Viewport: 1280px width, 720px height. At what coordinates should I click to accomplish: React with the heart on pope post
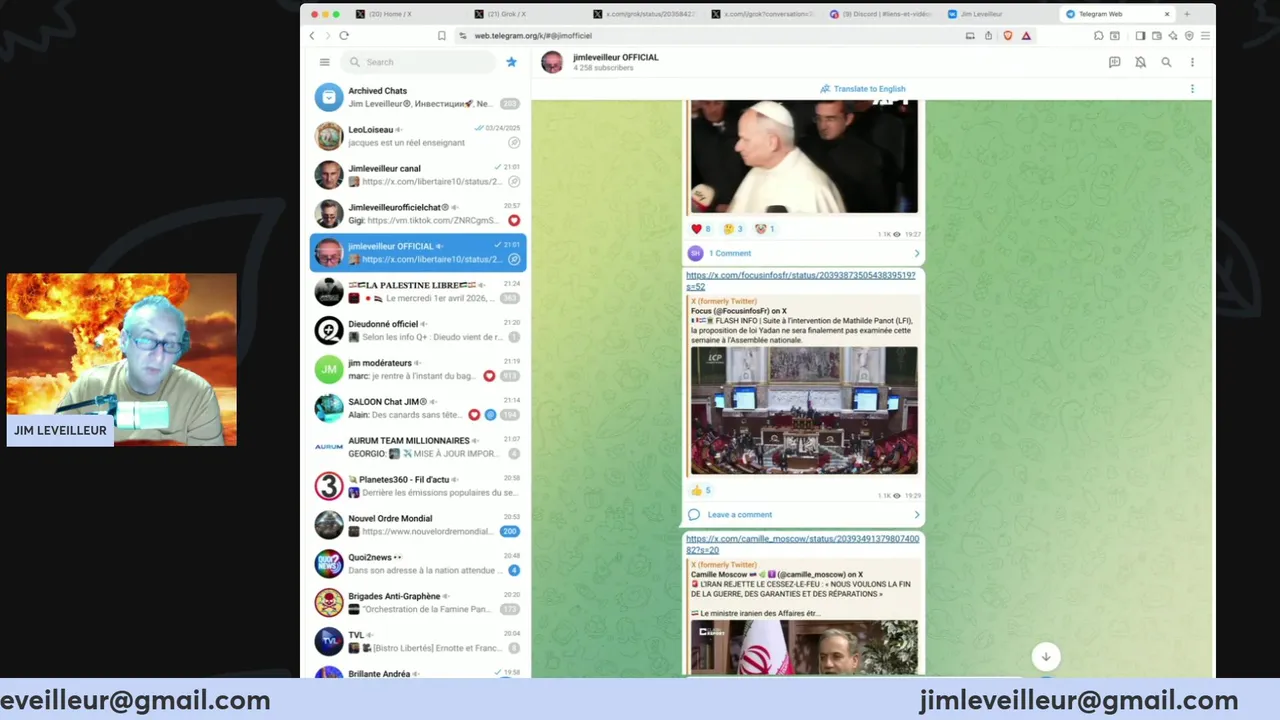(x=701, y=229)
